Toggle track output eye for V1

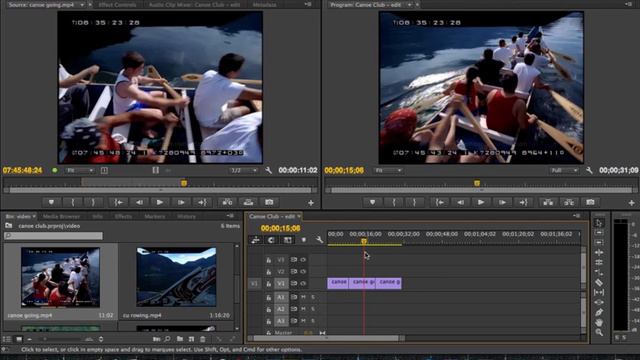pos(303,283)
